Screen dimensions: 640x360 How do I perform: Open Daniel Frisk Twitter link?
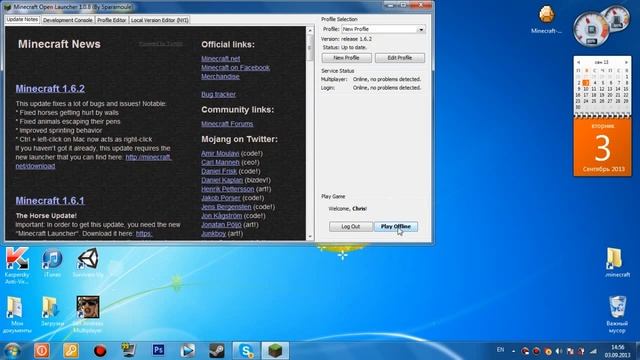tap(219, 171)
